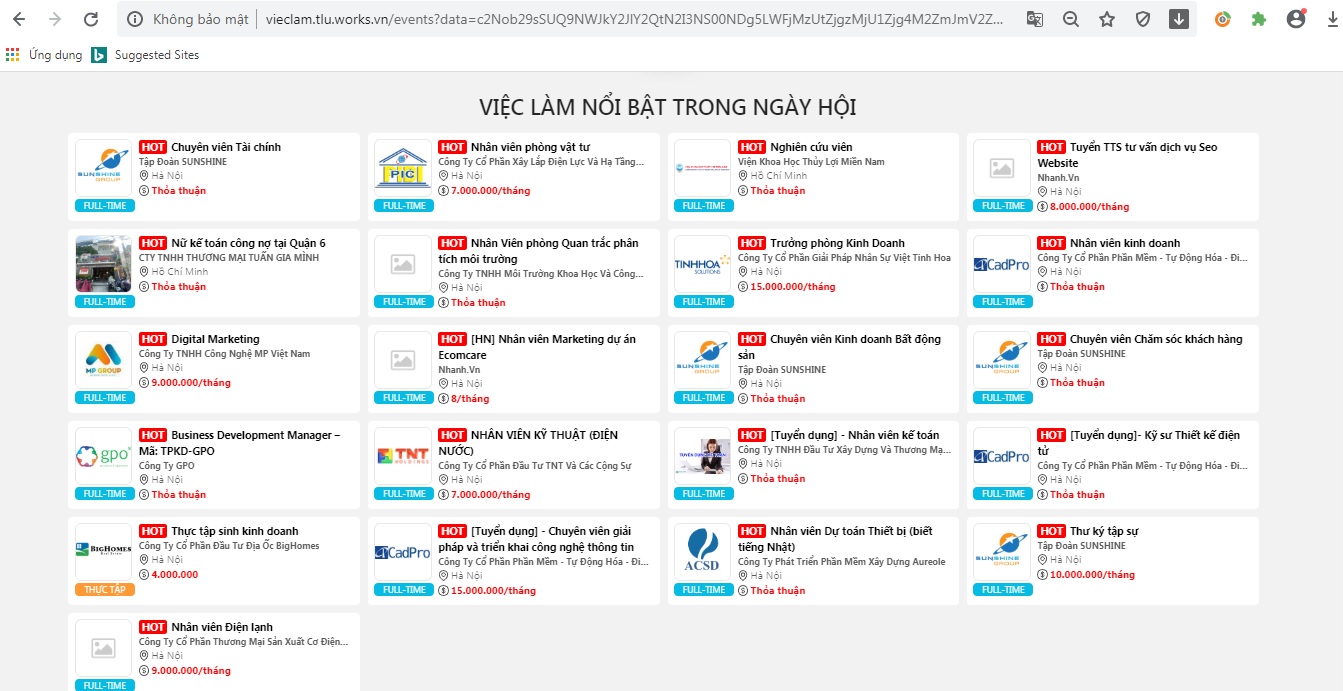Open the Suggested Sites bookmark

pyautogui.click(x=146, y=55)
